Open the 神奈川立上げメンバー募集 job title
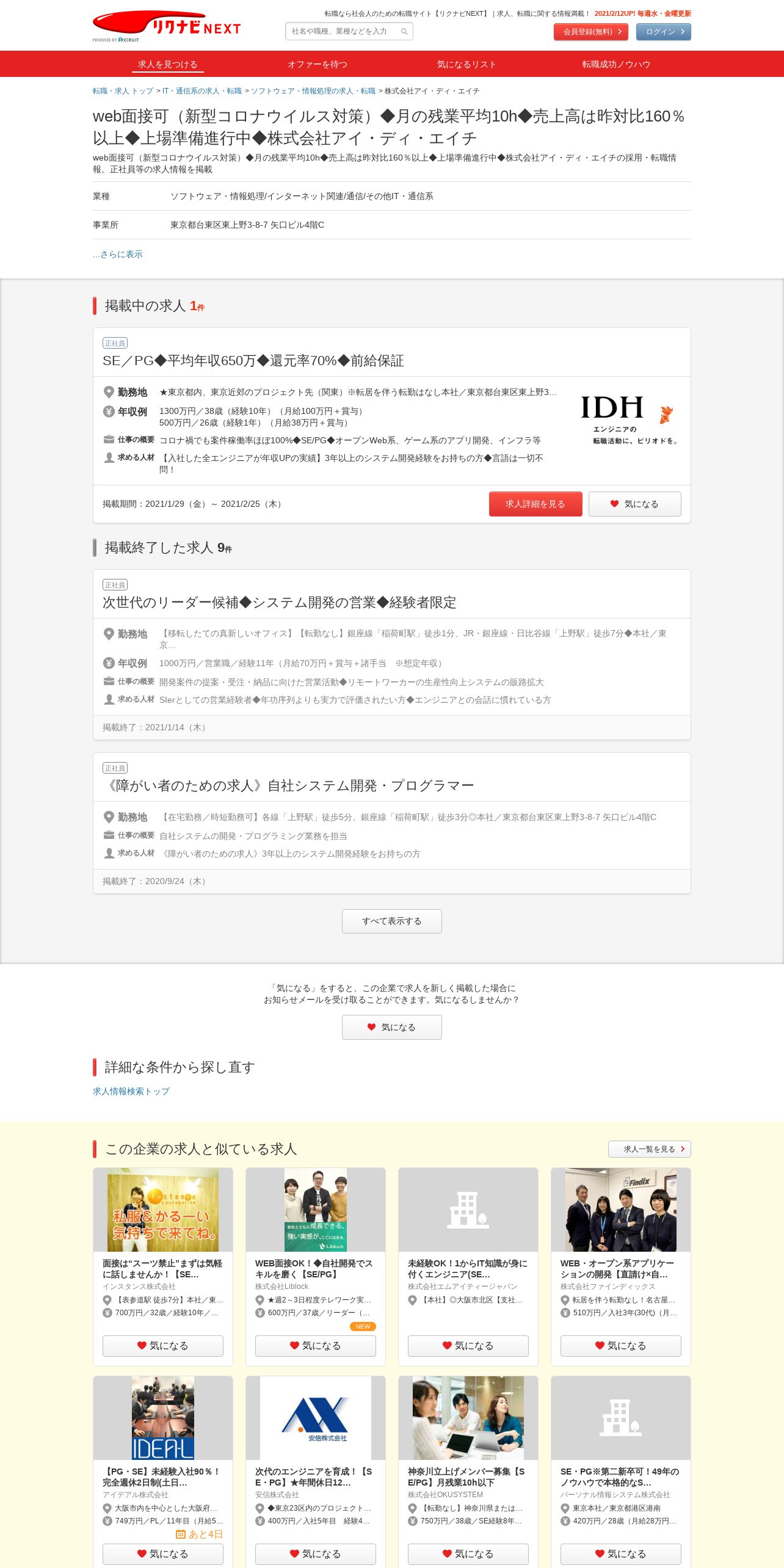The image size is (784, 1568). (x=466, y=1477)
